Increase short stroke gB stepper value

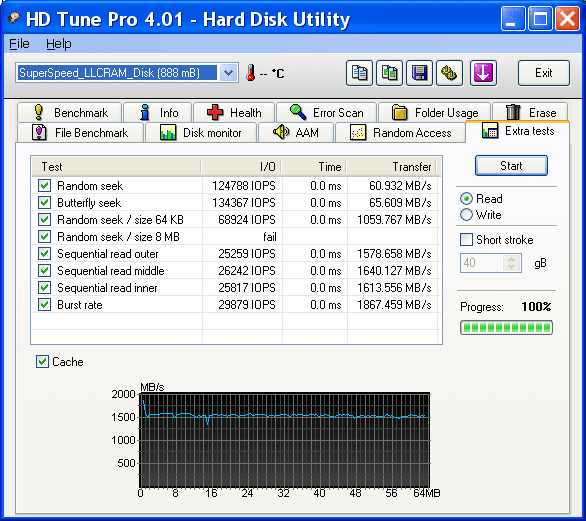click(512, 259)
